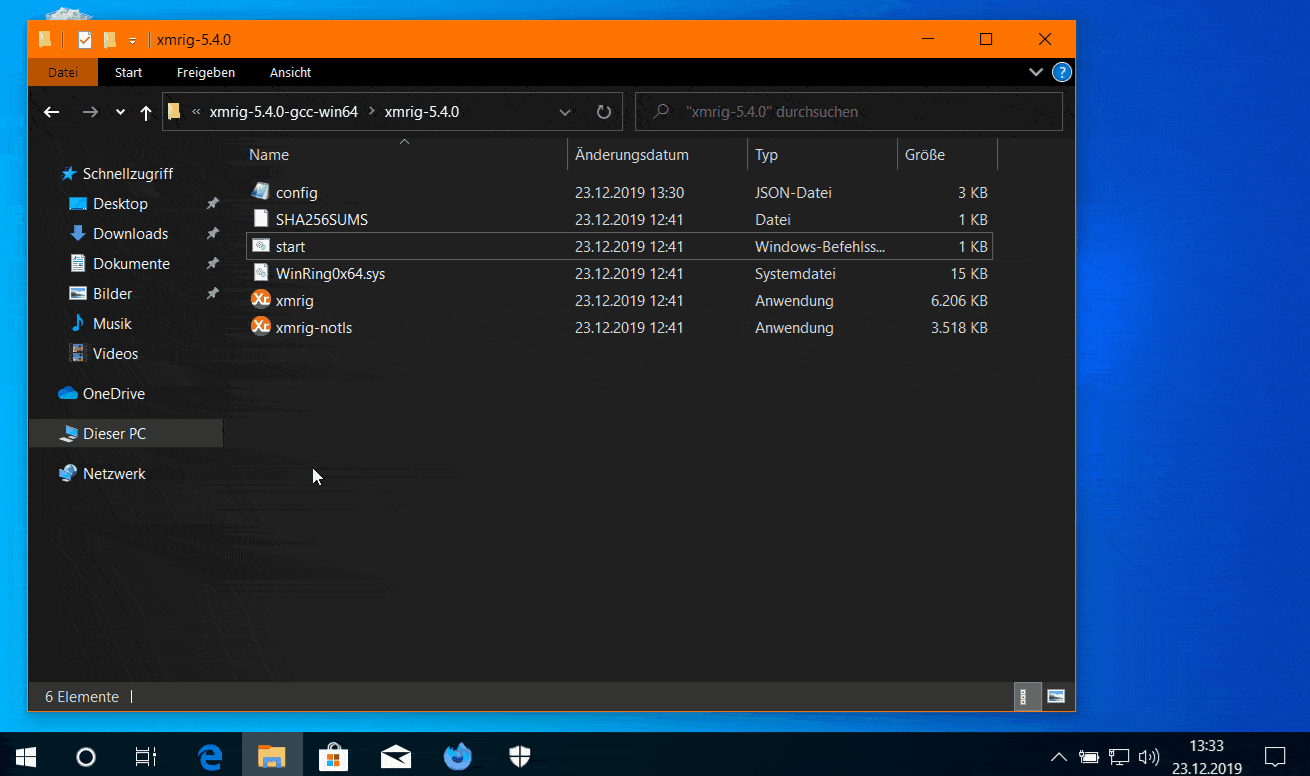
Task: Go forward with the right arrow
Action: click(90, 112)
